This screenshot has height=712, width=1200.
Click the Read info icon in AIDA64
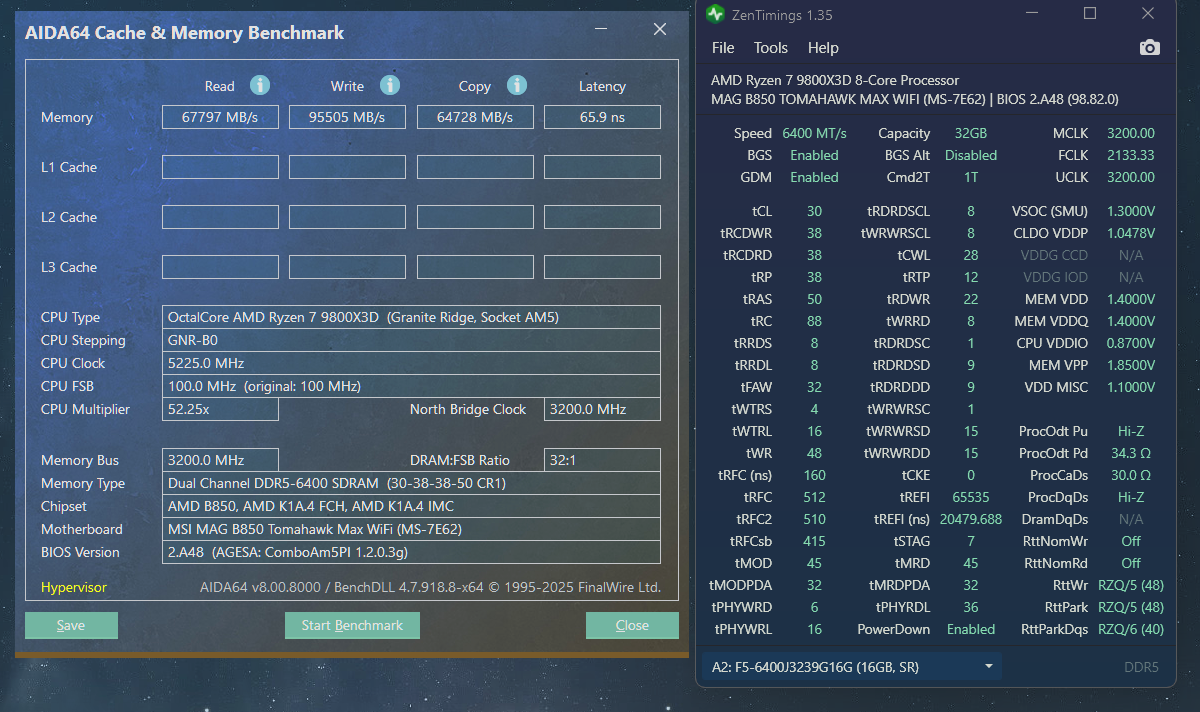click(x=260, y=85)
